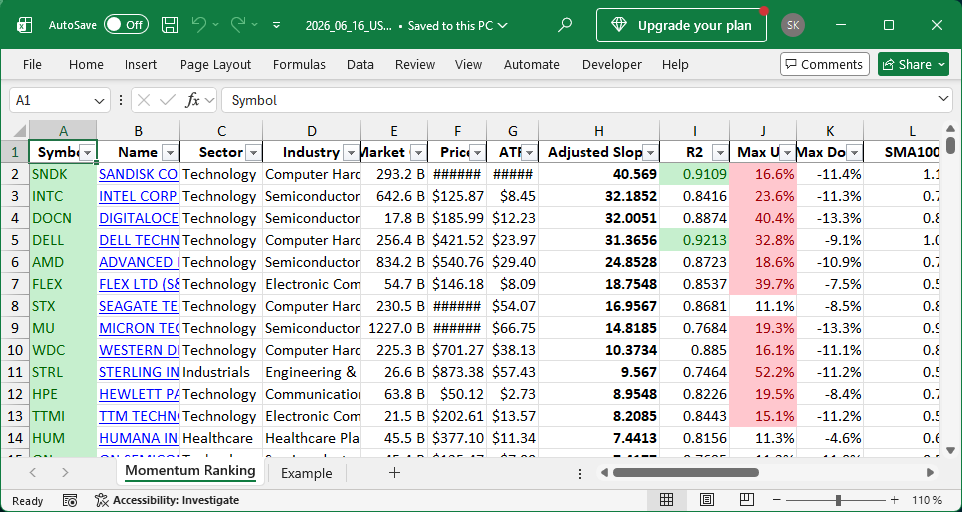Viewport: 962px width, 512px height.
Task: Open the R2 column filter dropdown
Action: [720, 153]
